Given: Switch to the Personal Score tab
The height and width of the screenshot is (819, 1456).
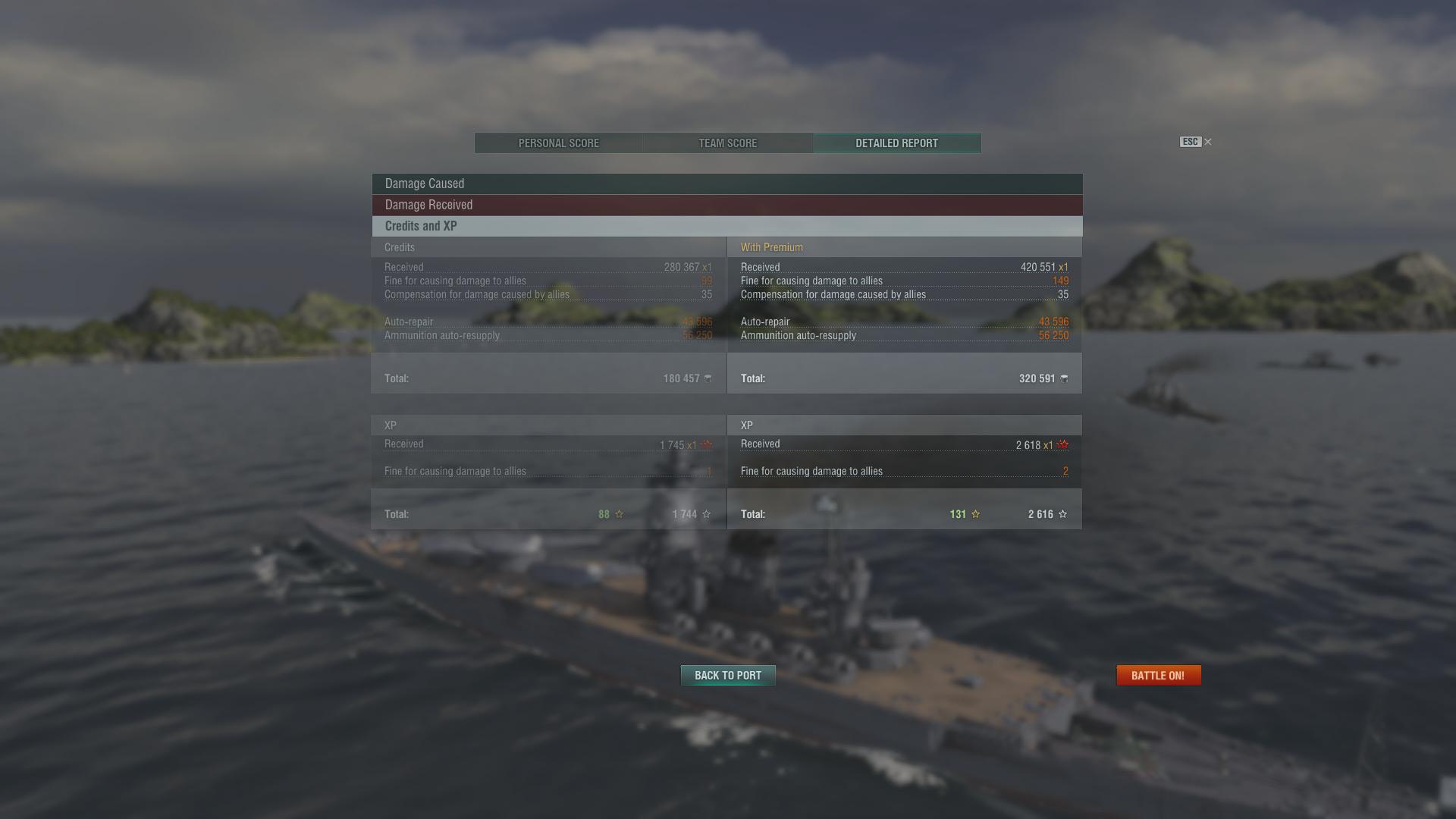Looking at the screenshot, I should pyautogui.click(x=559, y=143).
